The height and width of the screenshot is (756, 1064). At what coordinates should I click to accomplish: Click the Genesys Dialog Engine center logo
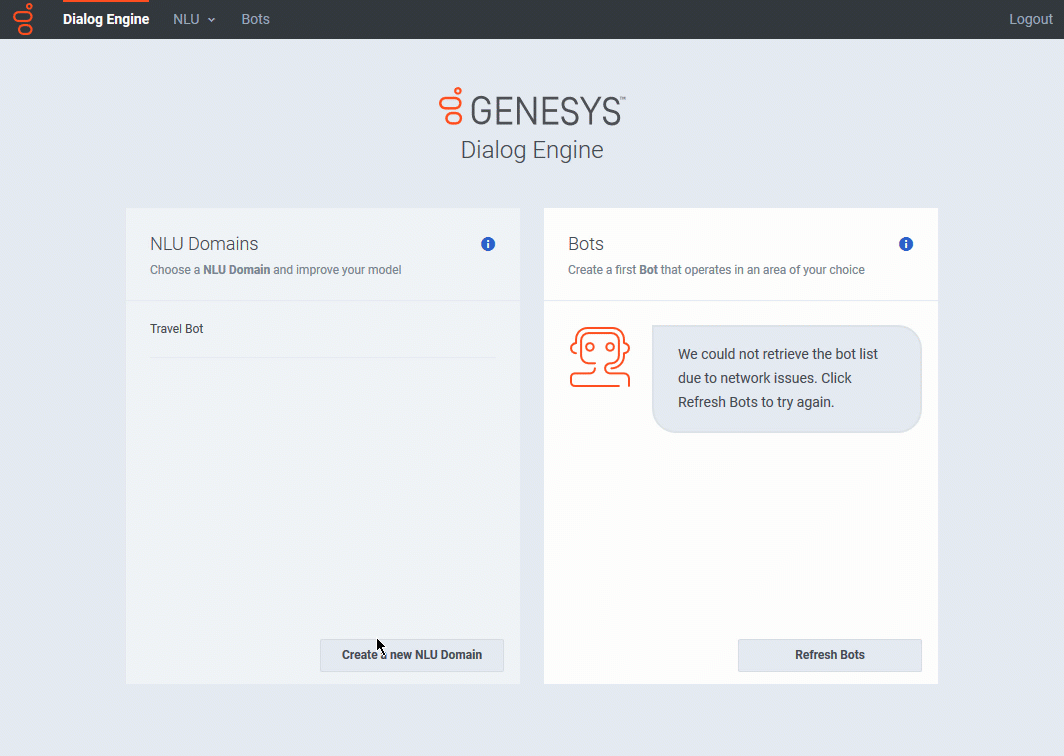532,125
